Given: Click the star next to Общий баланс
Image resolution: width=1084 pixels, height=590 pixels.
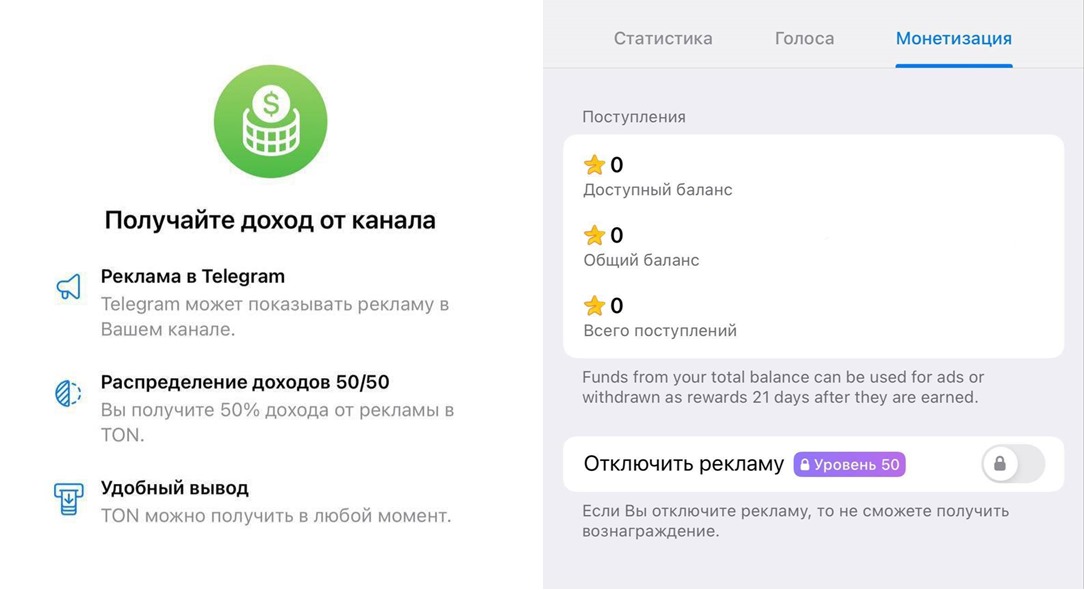Looking at the screenshot, I should [594, 235].
